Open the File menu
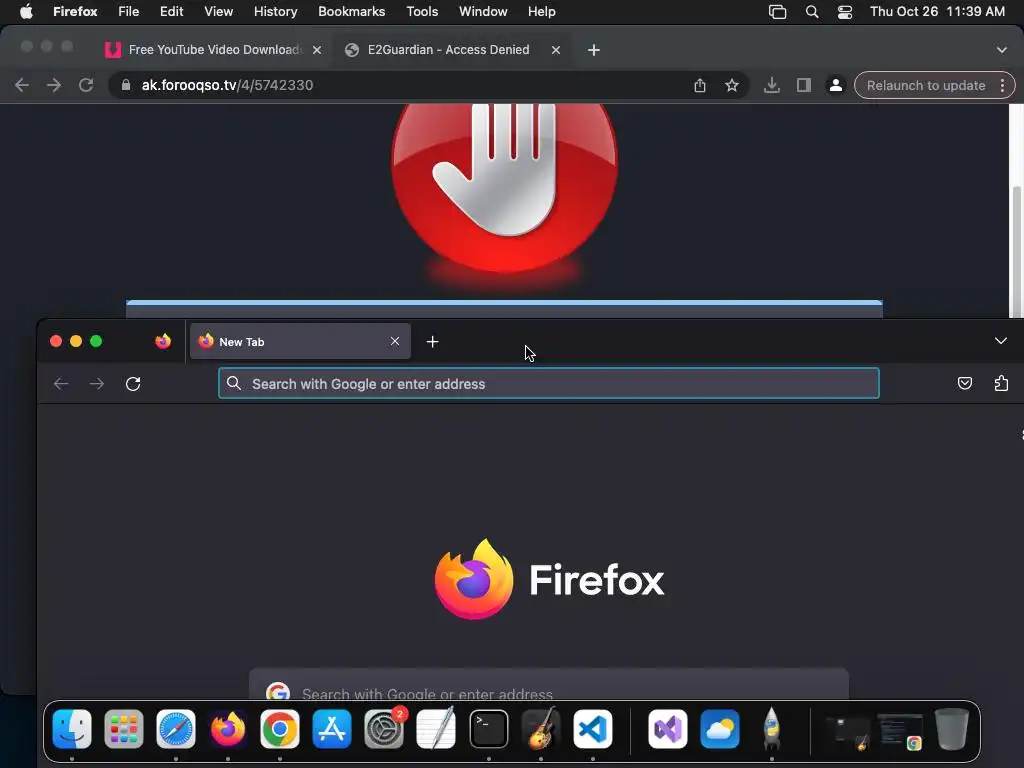The image size is (1024, 768). tap(128, 11)
